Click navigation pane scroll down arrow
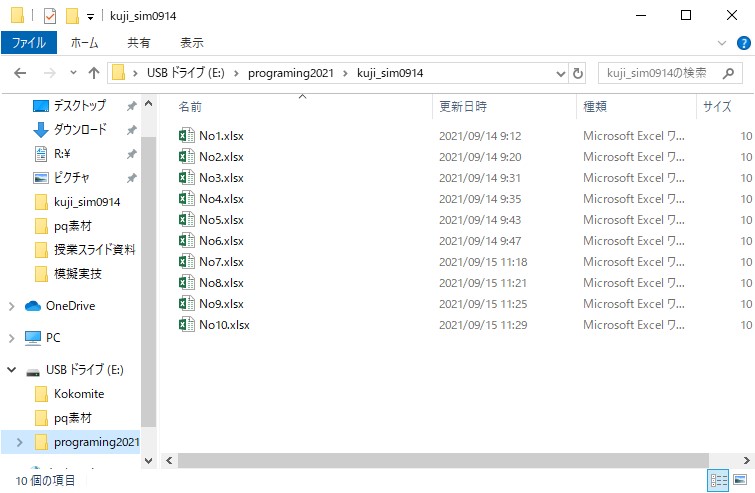Viewport: 755px width, 493px height. coord(149,461)
